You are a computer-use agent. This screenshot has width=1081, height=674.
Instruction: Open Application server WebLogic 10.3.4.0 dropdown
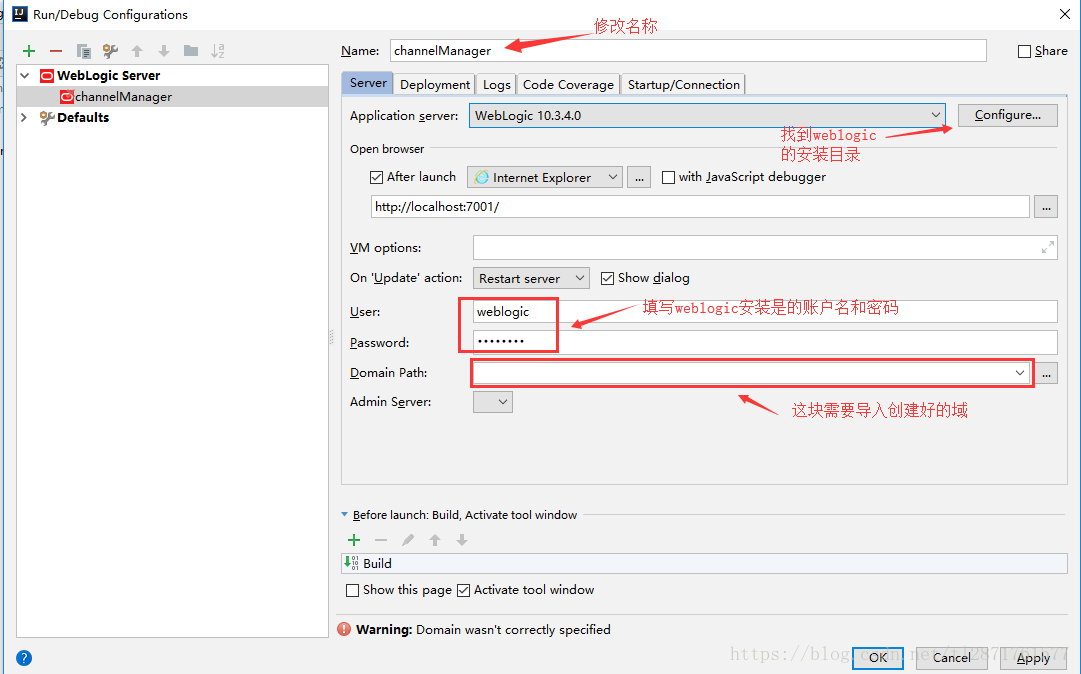pyautogui.click(x=707, y=115)
